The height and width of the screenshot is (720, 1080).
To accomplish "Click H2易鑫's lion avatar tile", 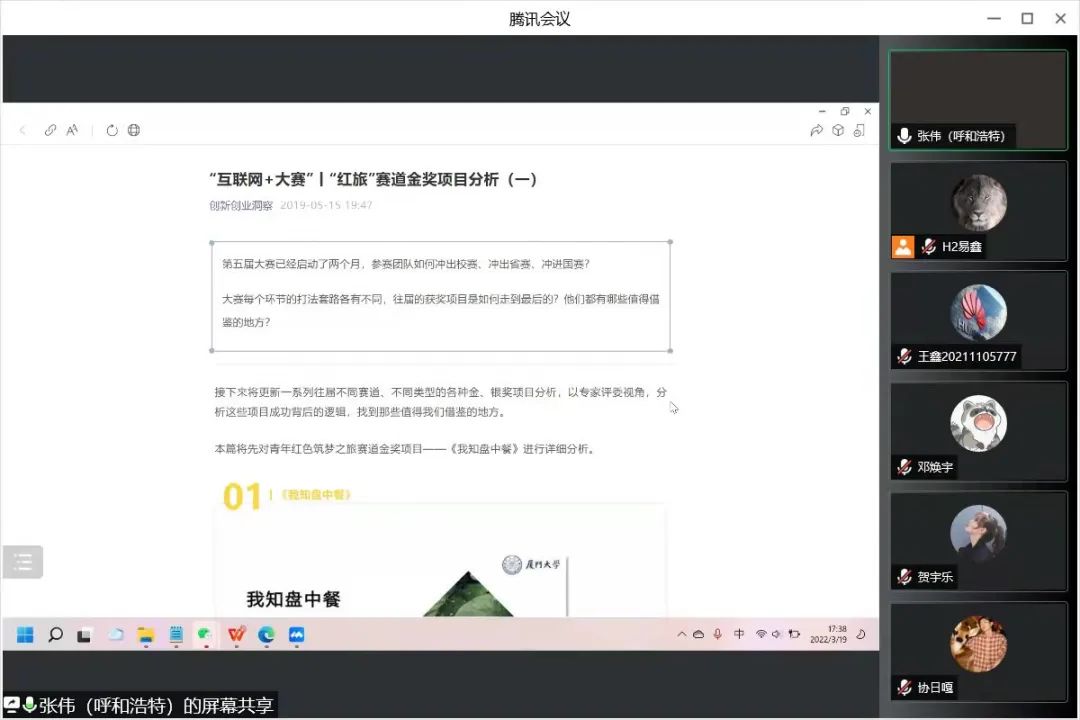I will point(978,205).
